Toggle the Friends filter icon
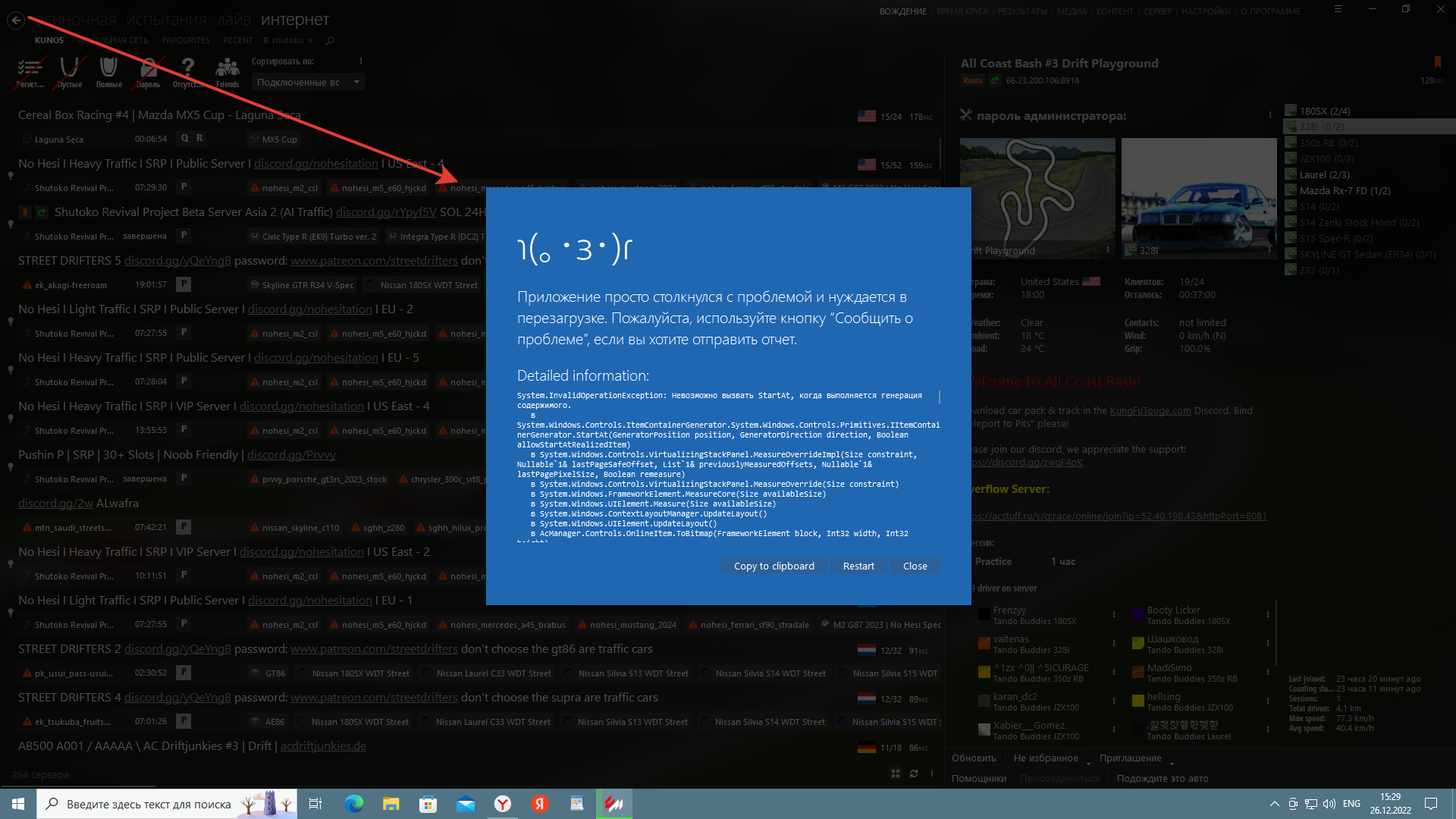This screenshot has width=1456, height=819. click(227, 73)
